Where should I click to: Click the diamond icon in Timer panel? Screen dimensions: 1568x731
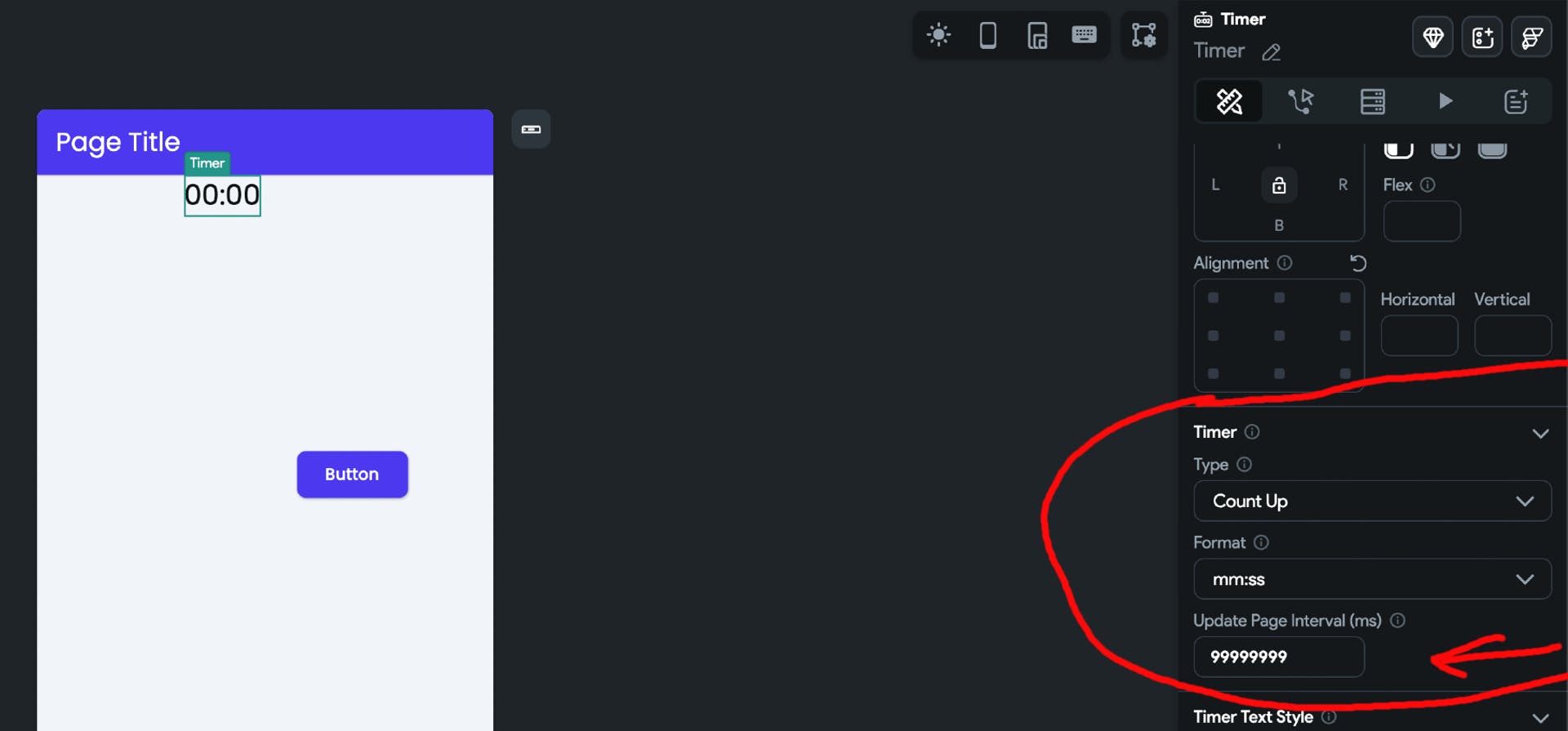click(x=1433, y=37)
